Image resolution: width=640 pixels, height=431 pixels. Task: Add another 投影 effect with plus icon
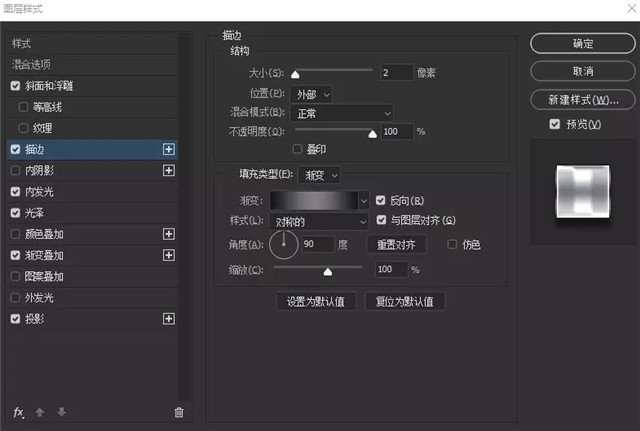click(169, 319)
